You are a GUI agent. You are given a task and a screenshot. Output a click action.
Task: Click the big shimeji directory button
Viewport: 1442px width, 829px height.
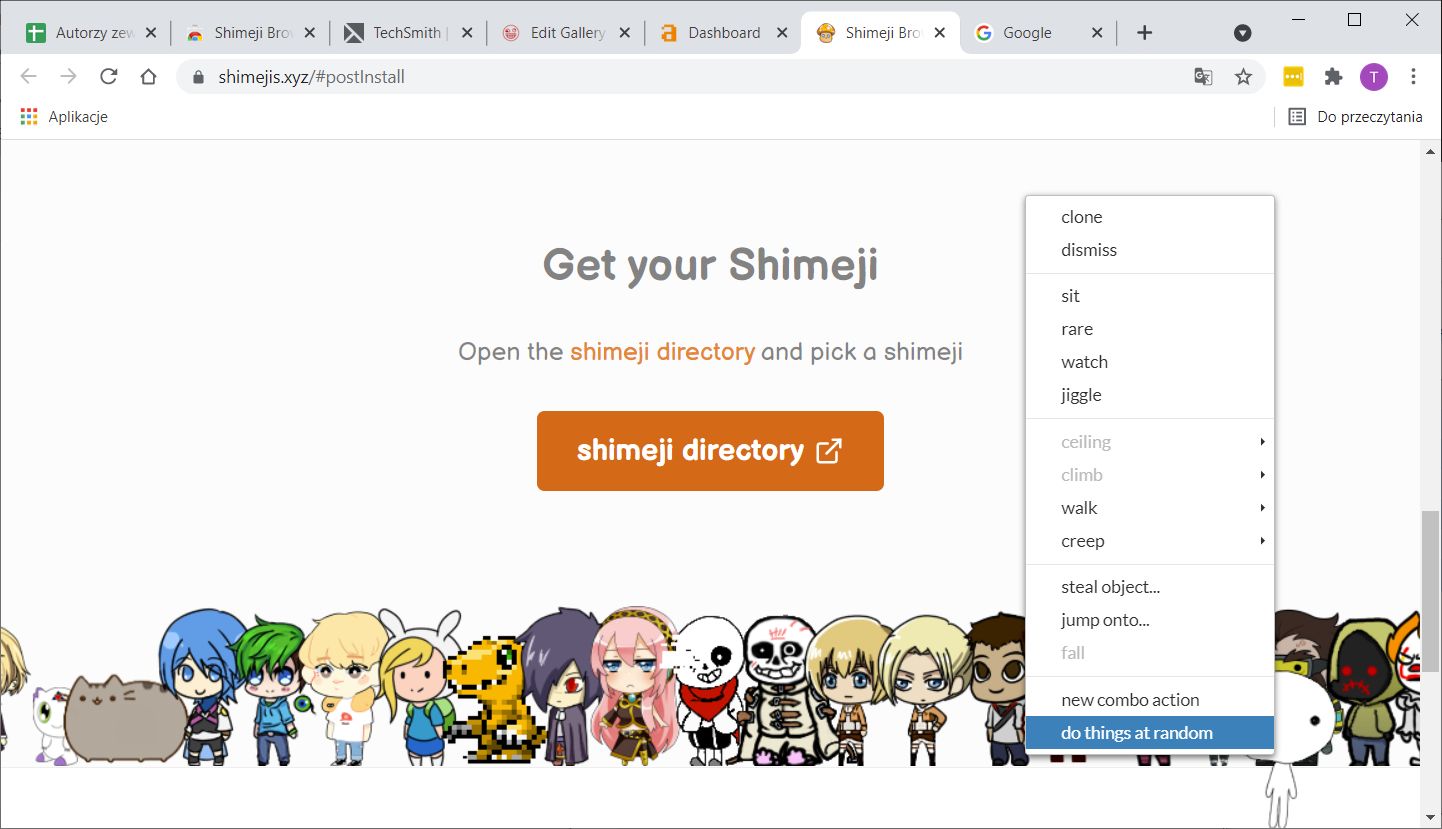(x=710, y=451)
